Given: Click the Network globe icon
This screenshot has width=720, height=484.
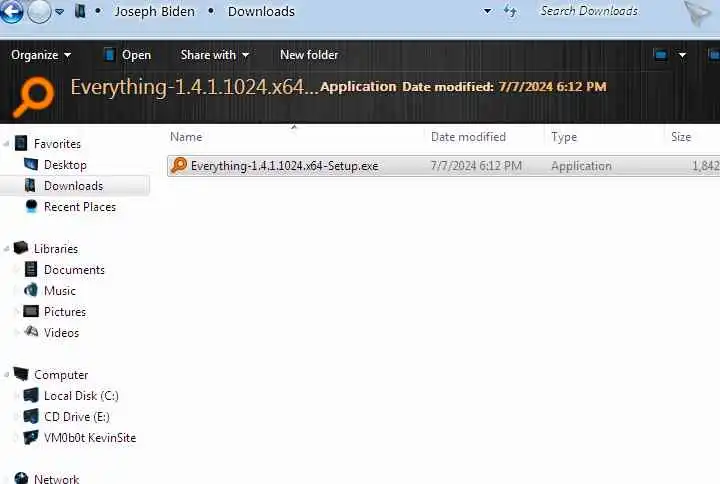Looking at the screenshot, I should pos(21,478).
